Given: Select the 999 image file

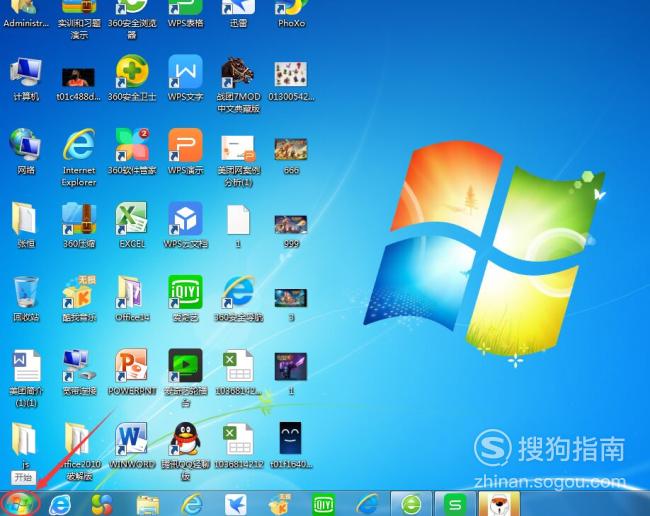Looking at the screenshot, I should coord(291,231).
